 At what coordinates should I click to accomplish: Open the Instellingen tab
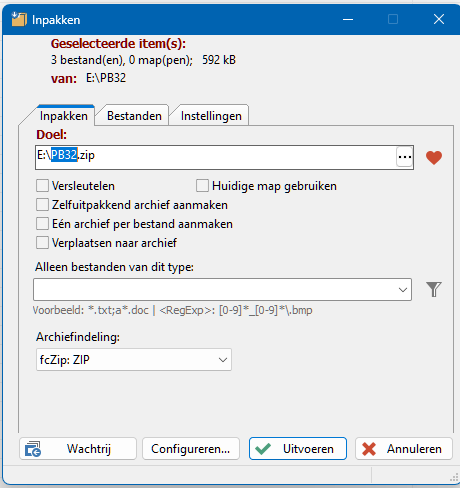point(211,116)
